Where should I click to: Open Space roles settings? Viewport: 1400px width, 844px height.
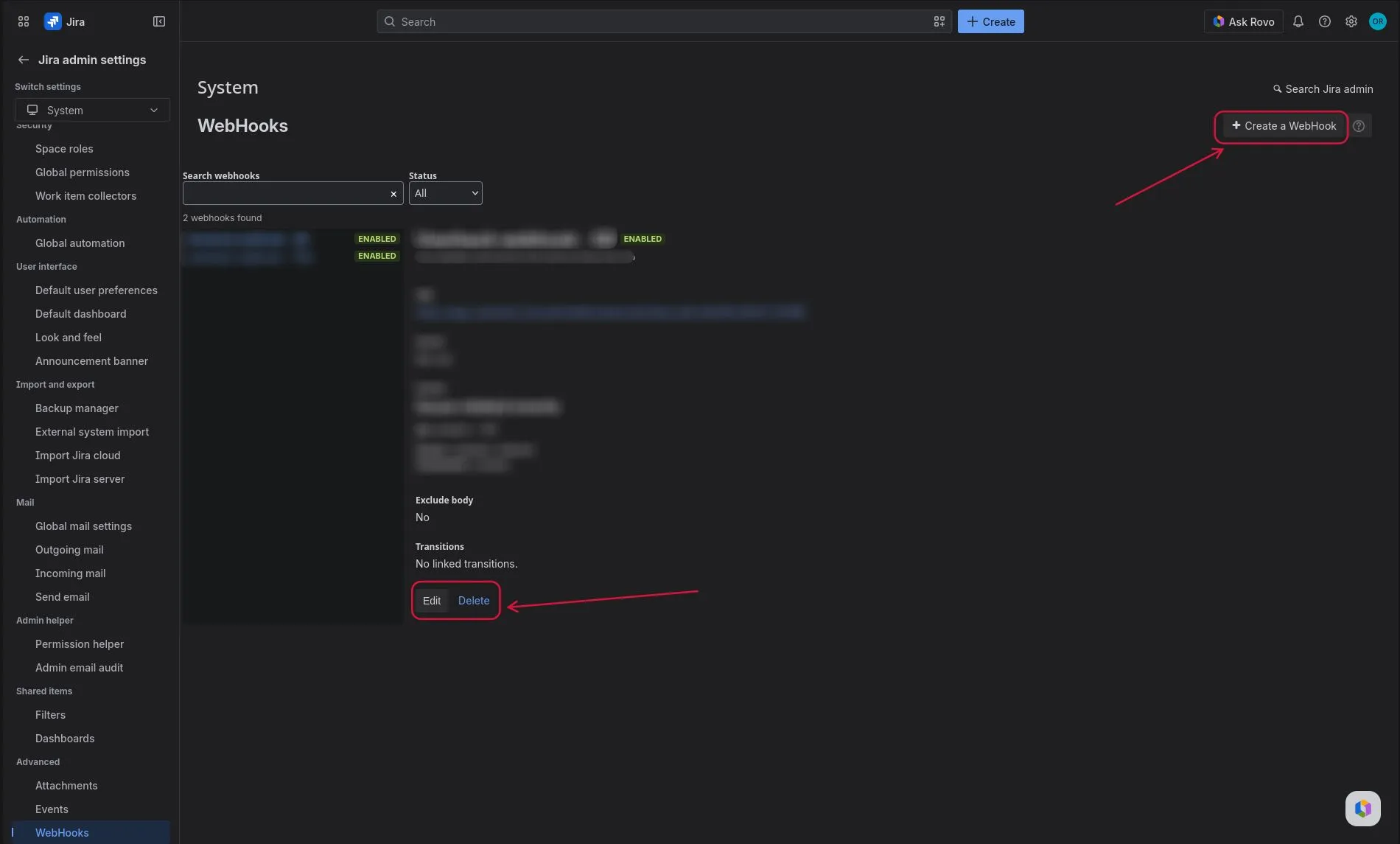(64, 148)
